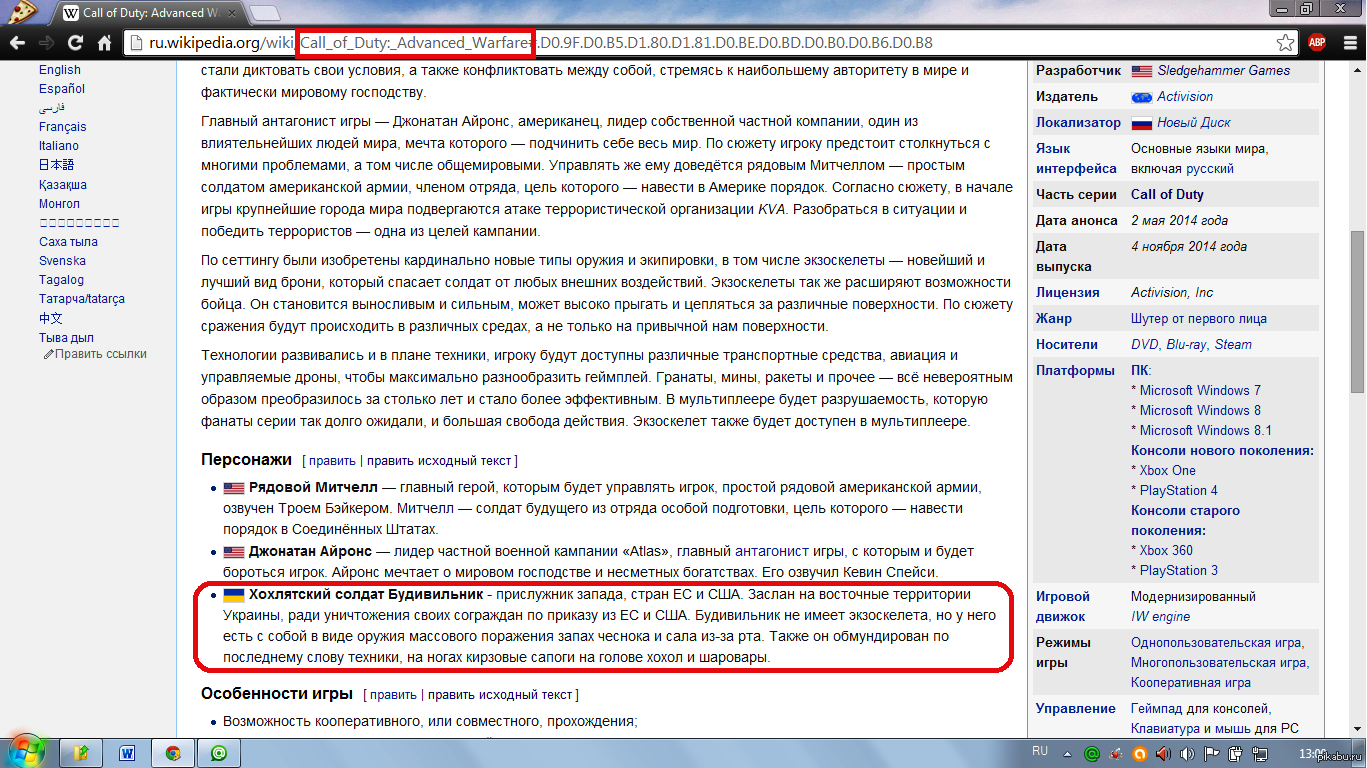
Task: Open the green @ Mail.Ru Agent taskbar button
Action: pos(218,753)
